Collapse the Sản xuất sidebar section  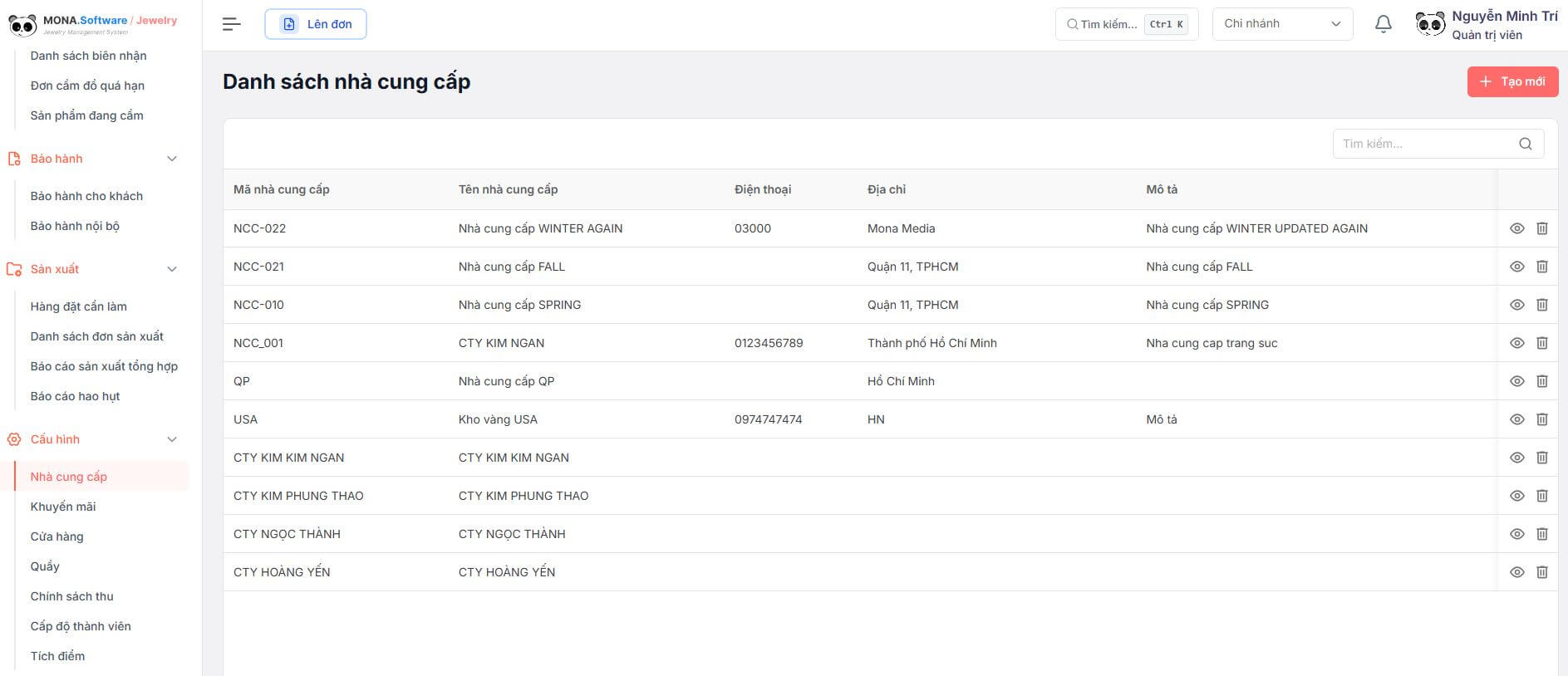pyautogui.click(x=172, y=269)
